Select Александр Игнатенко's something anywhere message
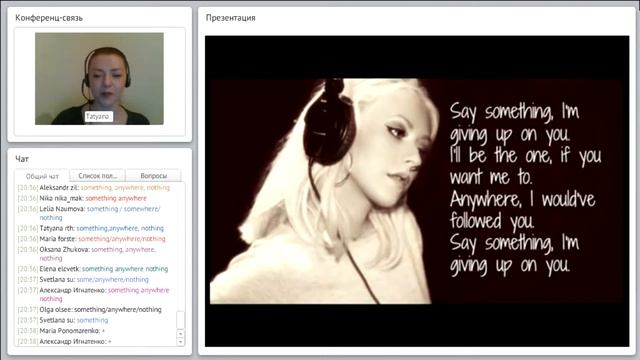 (93, 294)
